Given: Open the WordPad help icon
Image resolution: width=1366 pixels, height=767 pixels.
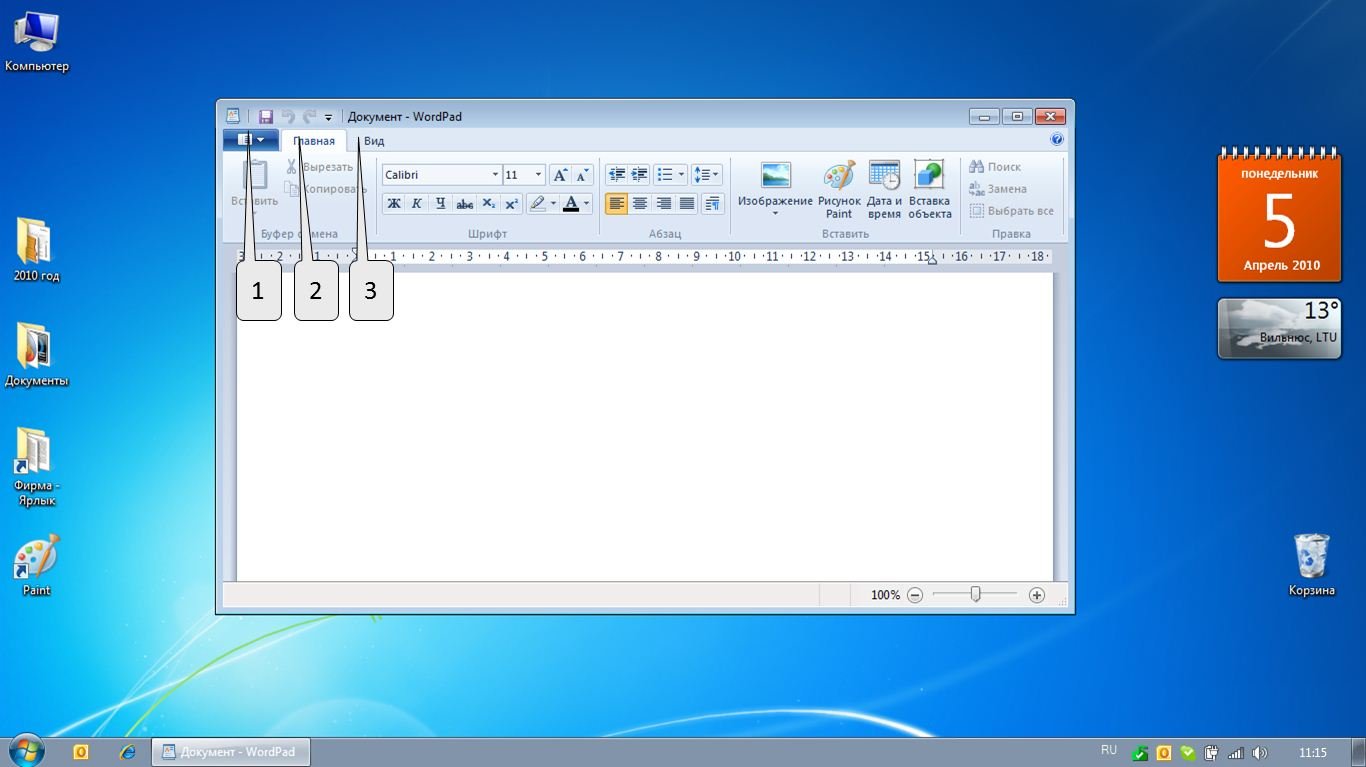Looking at the screenshot, I should (x=1057, y=140).
